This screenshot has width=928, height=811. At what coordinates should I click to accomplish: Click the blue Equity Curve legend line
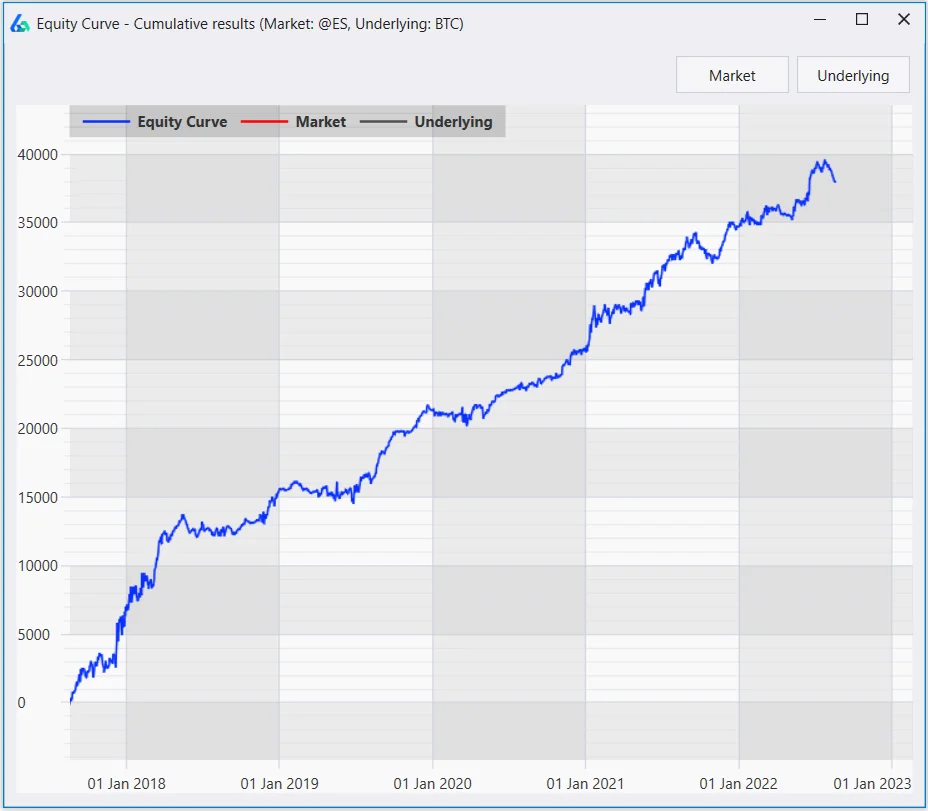point(106,122)
